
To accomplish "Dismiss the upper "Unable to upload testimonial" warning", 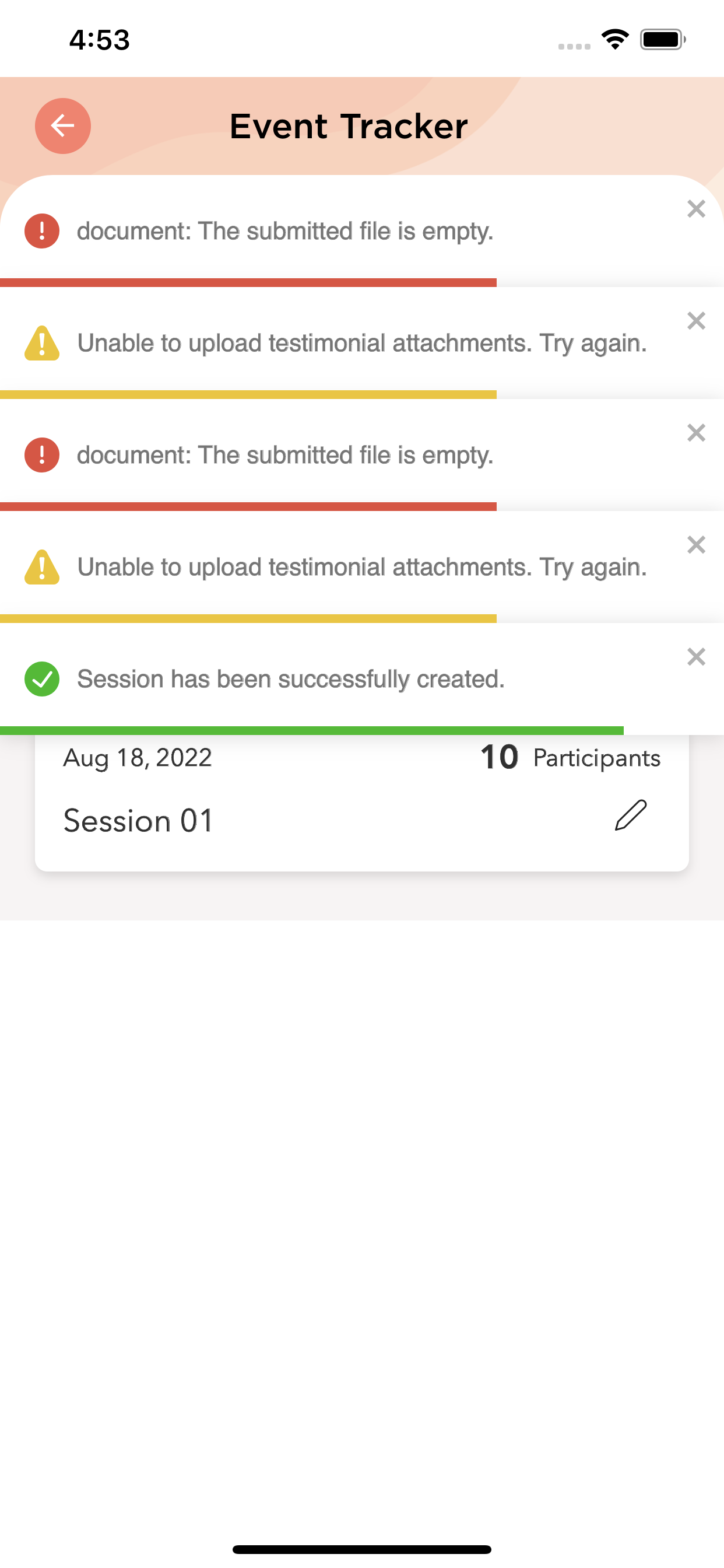I will coord(696,321).
